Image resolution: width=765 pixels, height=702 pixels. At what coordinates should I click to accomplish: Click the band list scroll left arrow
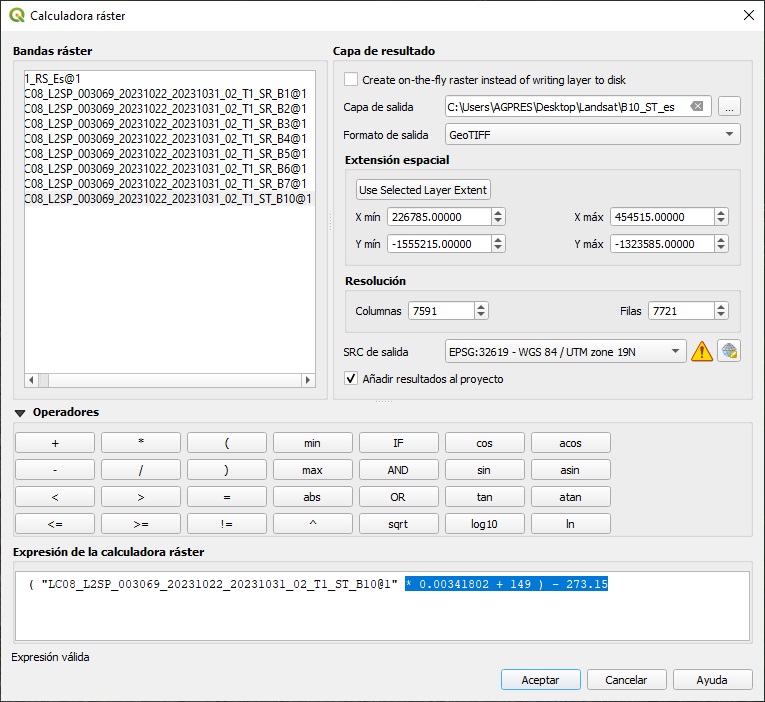(x=31, y=380)
